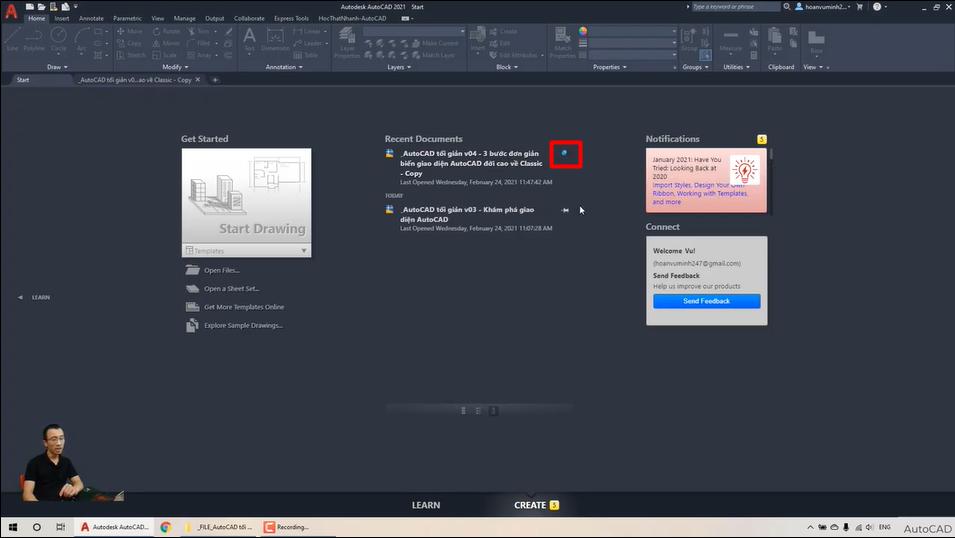Click the Send Feedback button

707,301
